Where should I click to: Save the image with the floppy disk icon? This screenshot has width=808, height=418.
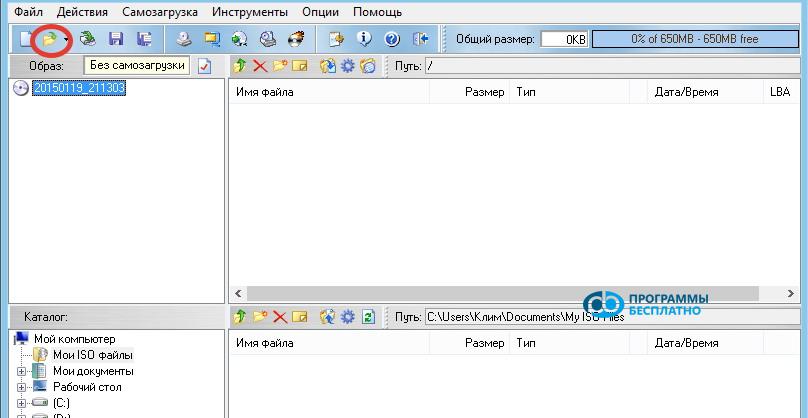(116, 39)
